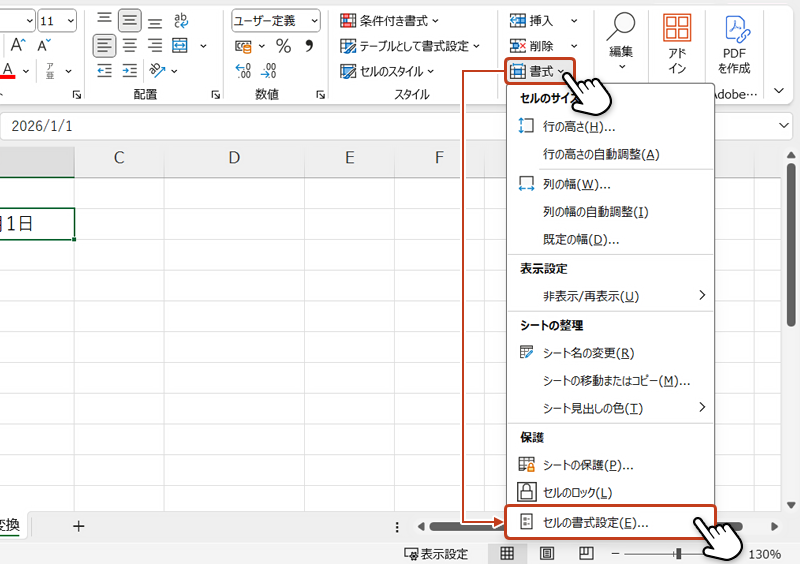Image resolution: width=800 pixels, height=564 pixels.
Task: Open セルのスタイル gallery
Action: pos(387,71)
